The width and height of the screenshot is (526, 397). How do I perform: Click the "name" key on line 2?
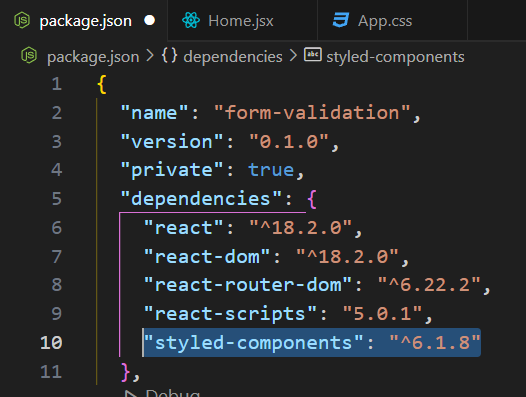pos(154,113)
